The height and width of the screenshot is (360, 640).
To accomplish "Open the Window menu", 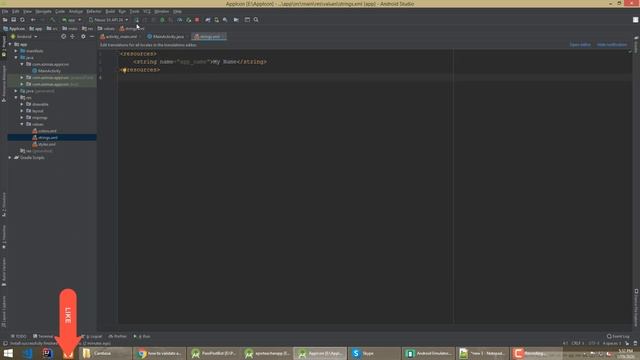I will pos(162,11).
